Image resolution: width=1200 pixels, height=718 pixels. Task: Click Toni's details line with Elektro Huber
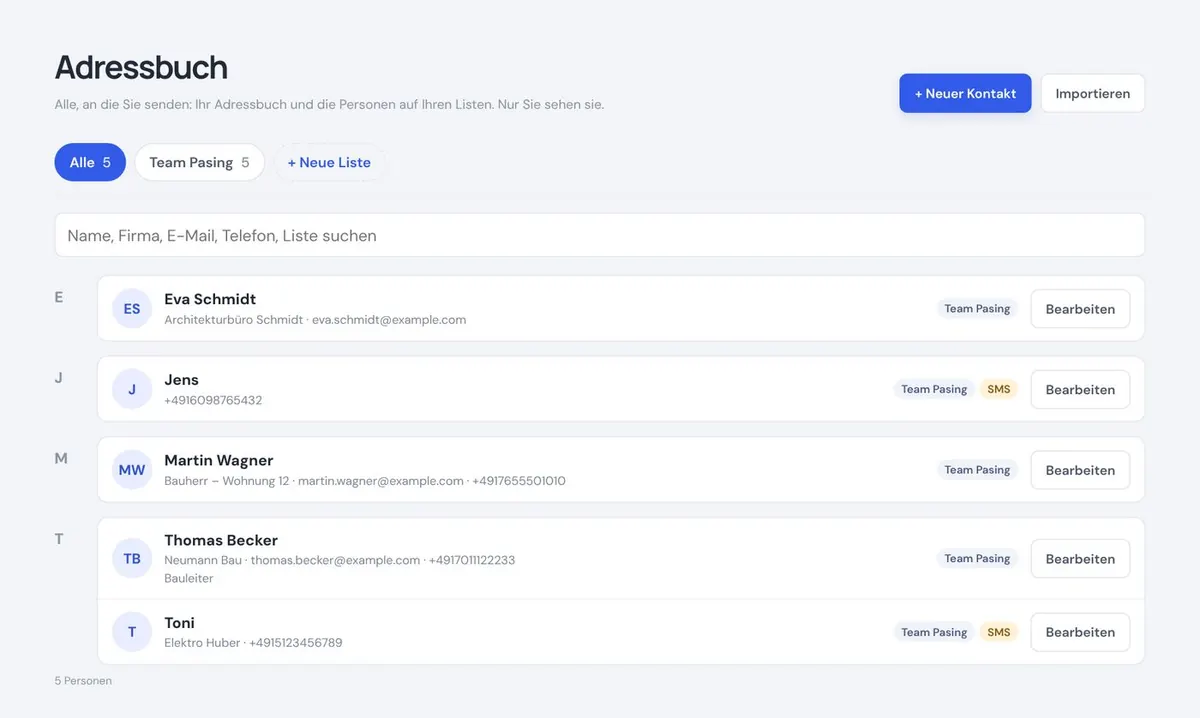coord(253,643)
